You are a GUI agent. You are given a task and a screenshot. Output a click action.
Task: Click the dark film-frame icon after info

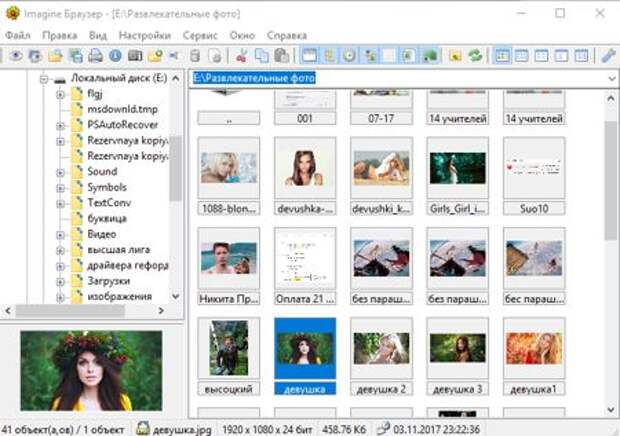135,56
